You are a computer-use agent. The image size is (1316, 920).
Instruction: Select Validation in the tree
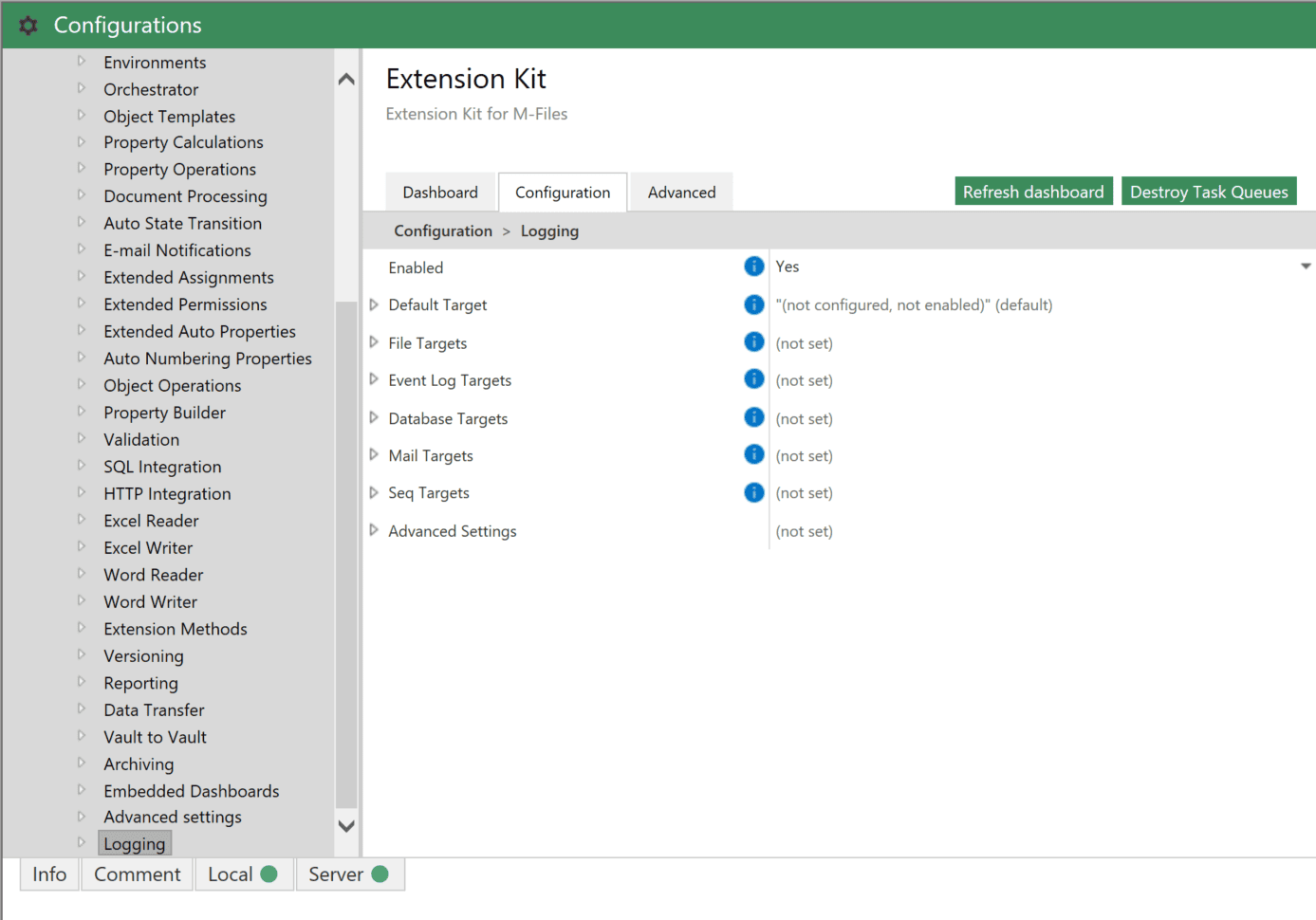click(x=141, y=439)
